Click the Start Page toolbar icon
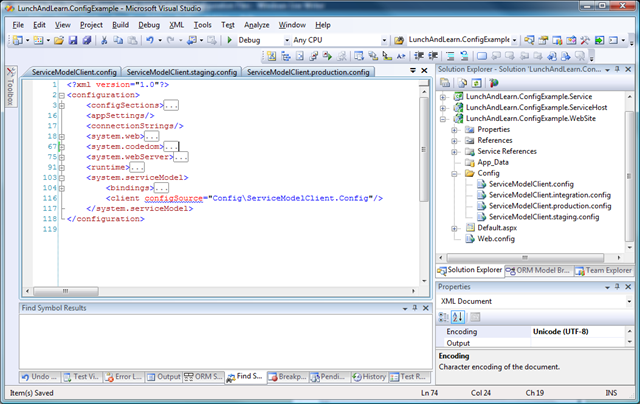This screenshot has height=404, width=640. point(599,40)
